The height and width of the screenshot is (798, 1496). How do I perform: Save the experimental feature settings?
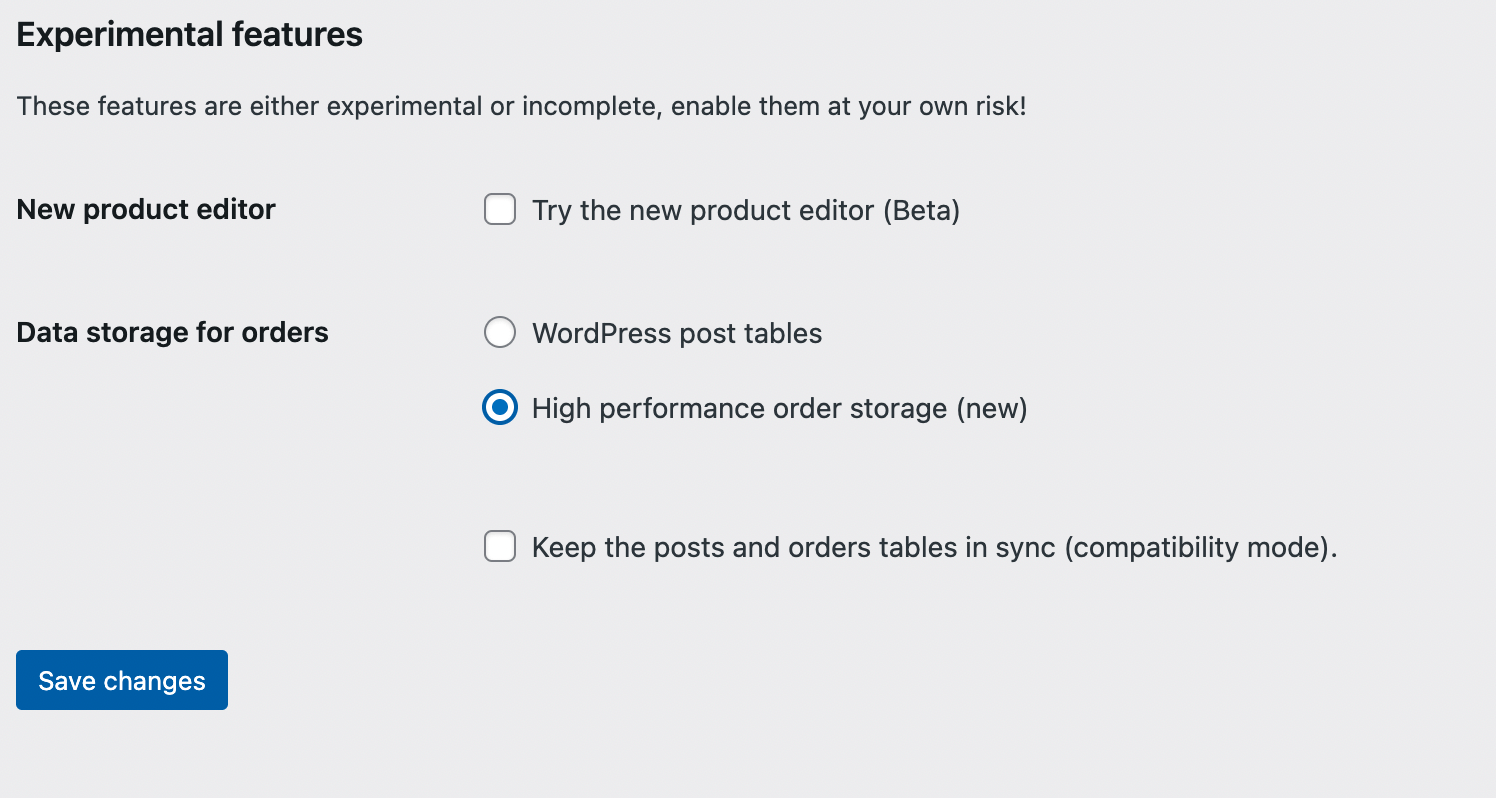[121, 680]
